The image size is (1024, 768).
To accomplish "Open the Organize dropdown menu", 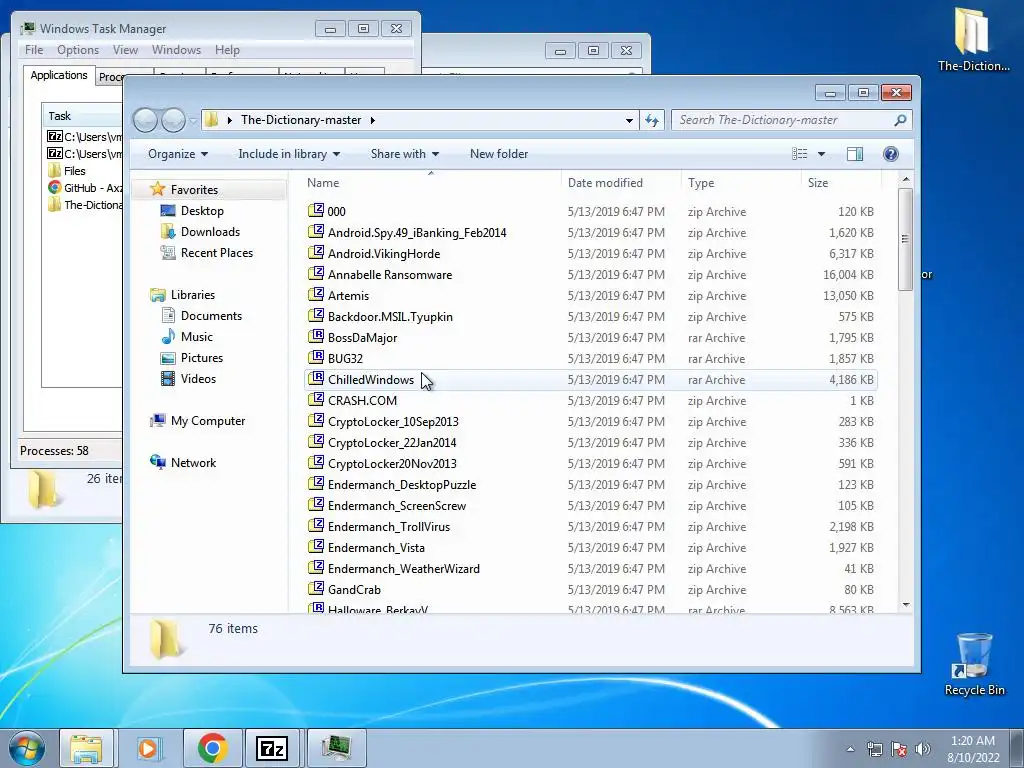I will pyautogui.click(x=178, y=154).
